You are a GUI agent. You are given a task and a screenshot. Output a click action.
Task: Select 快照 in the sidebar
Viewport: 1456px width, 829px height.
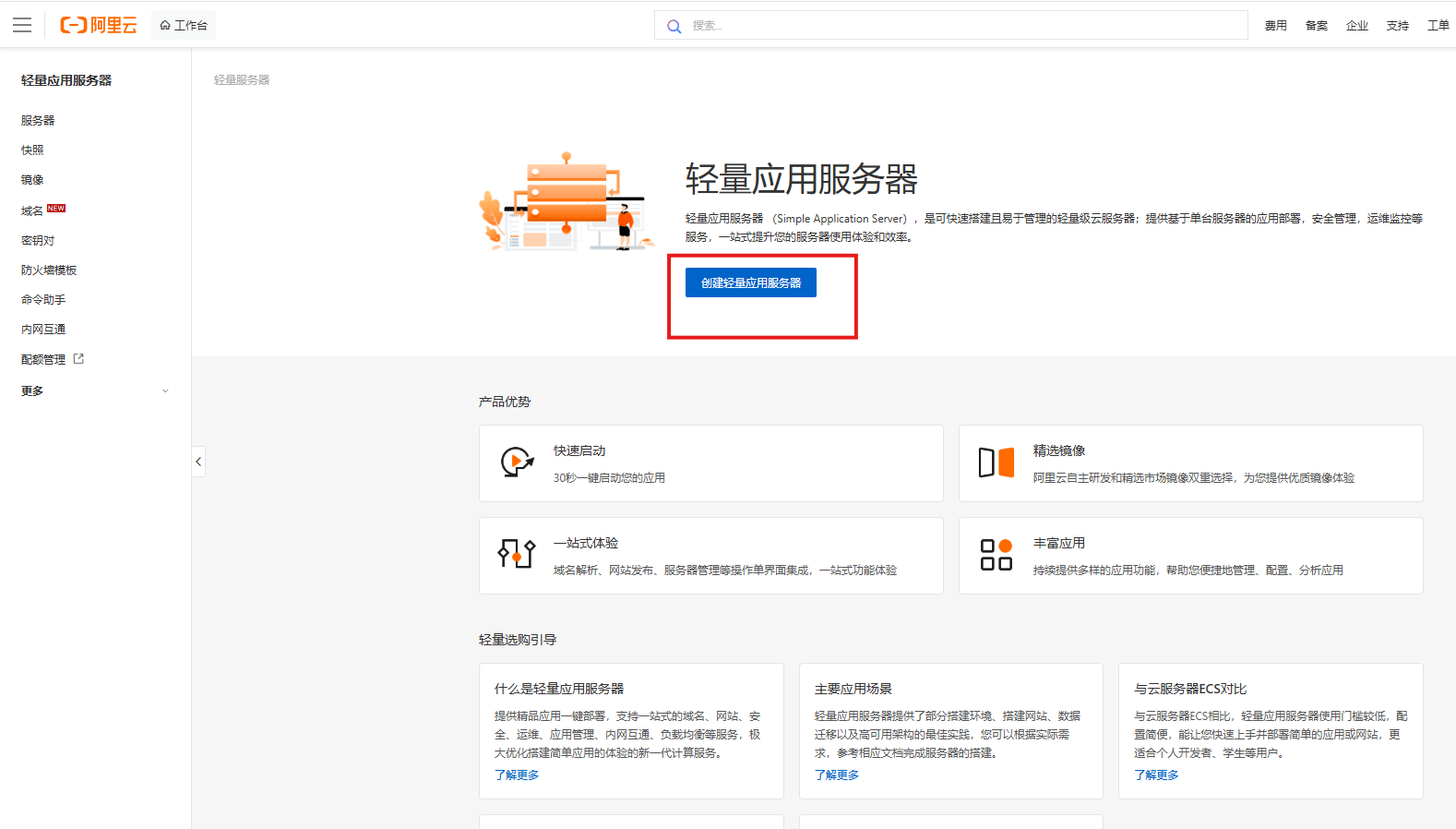coord(32,150)
